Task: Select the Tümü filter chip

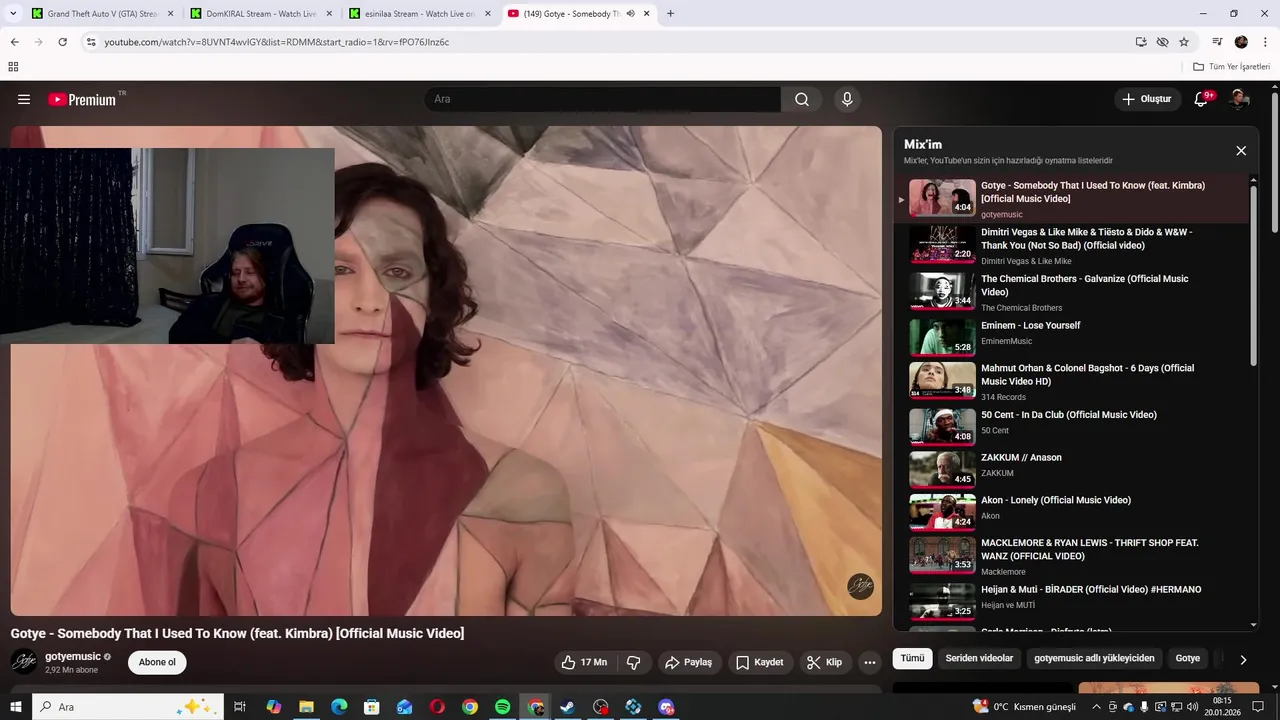Action: (912, 658)
